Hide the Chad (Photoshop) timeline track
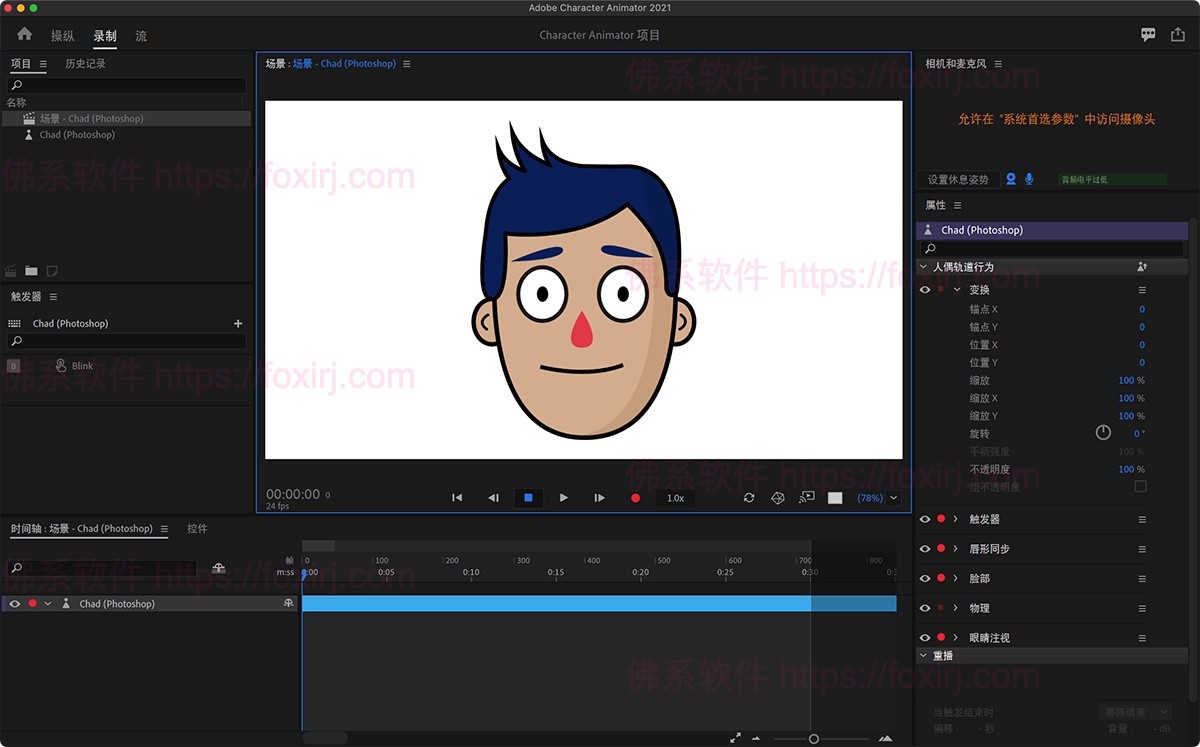The height and width of the screenshot is (747, 1200). pos(14,604)
